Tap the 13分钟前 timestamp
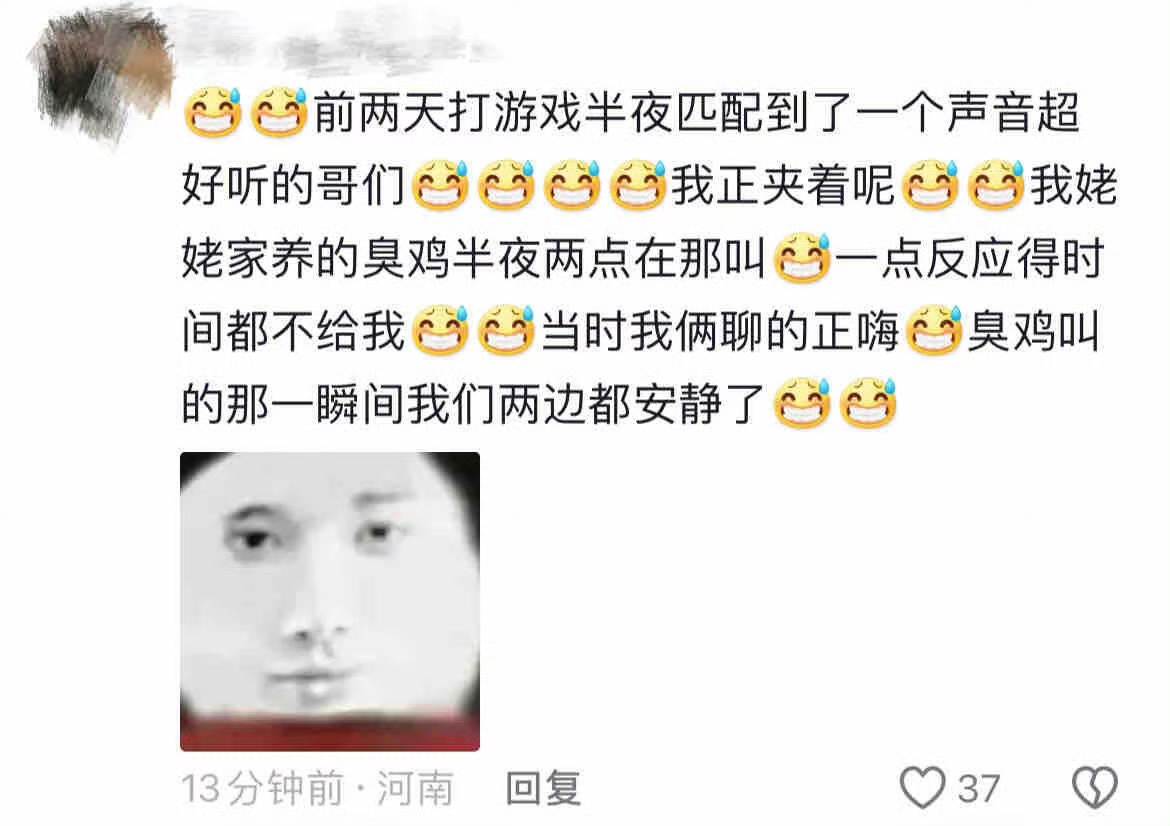Screen dimensions: 1170x826 click(262, 789)
